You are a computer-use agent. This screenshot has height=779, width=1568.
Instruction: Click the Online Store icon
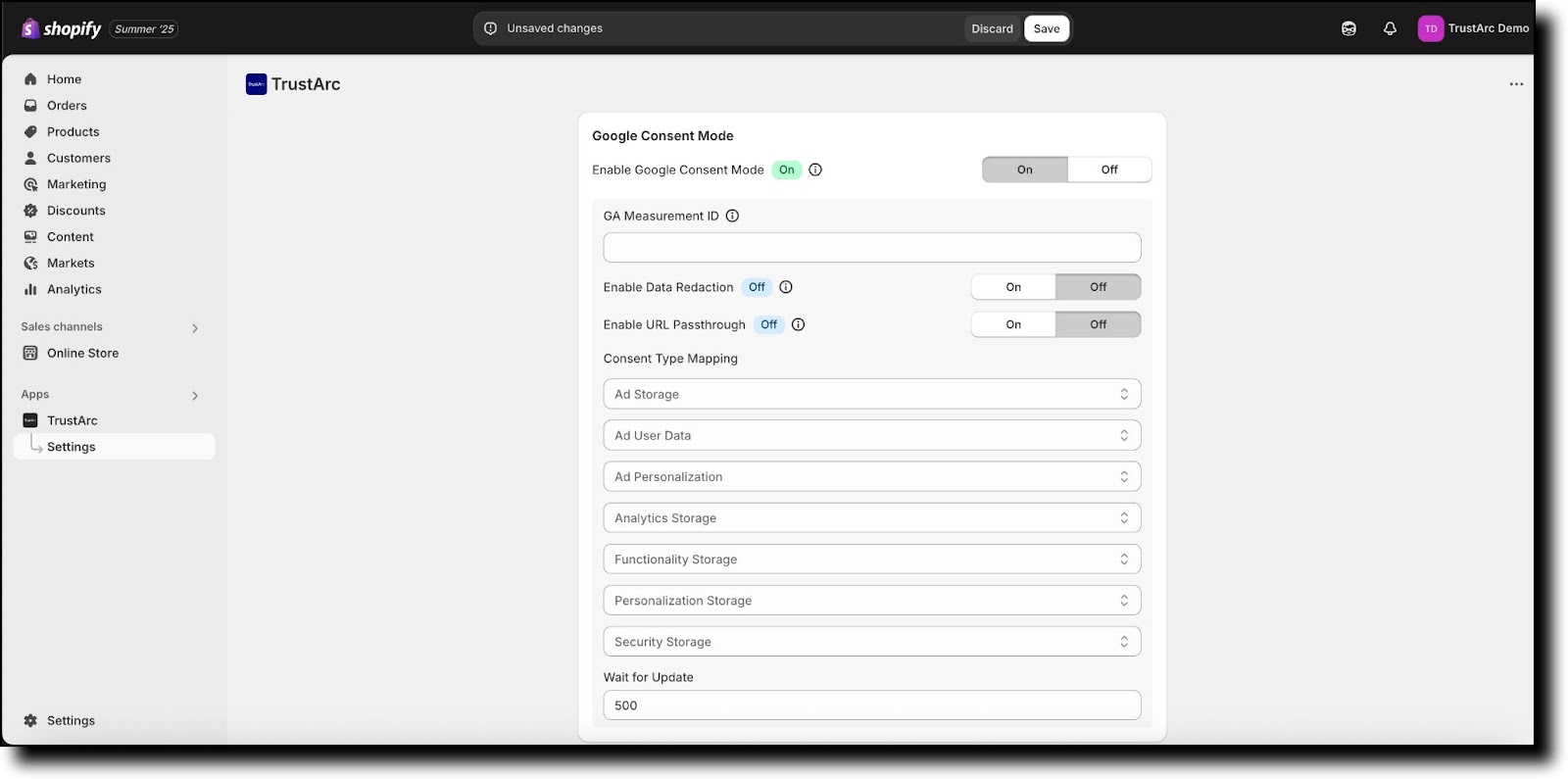pyautogui.click(x=30, y=353)
